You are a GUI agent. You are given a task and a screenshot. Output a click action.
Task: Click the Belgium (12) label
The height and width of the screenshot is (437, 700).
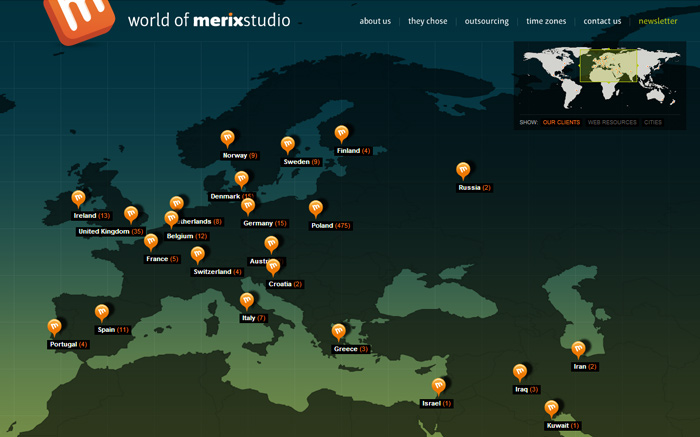click(x=187, y=236)
